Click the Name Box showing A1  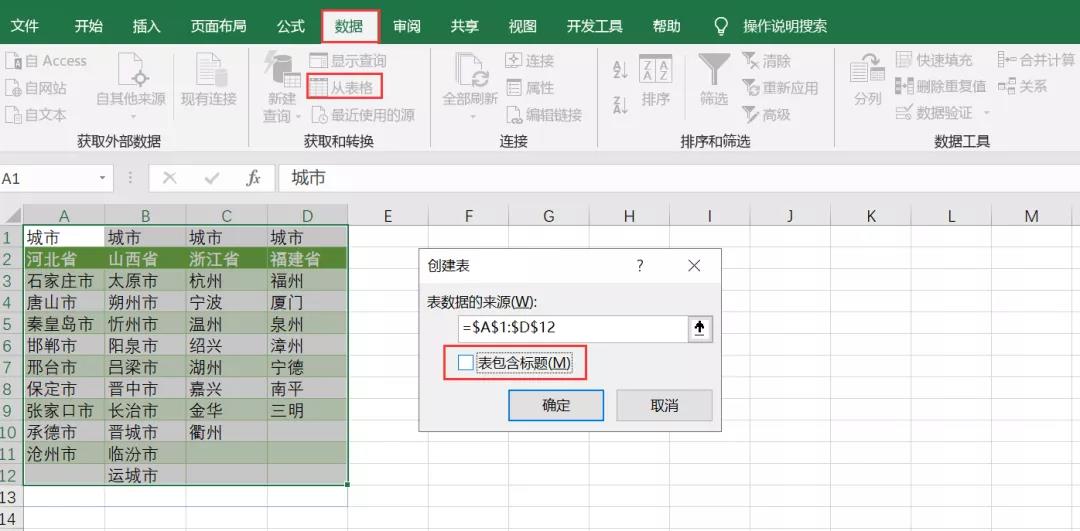pos(47,178)
